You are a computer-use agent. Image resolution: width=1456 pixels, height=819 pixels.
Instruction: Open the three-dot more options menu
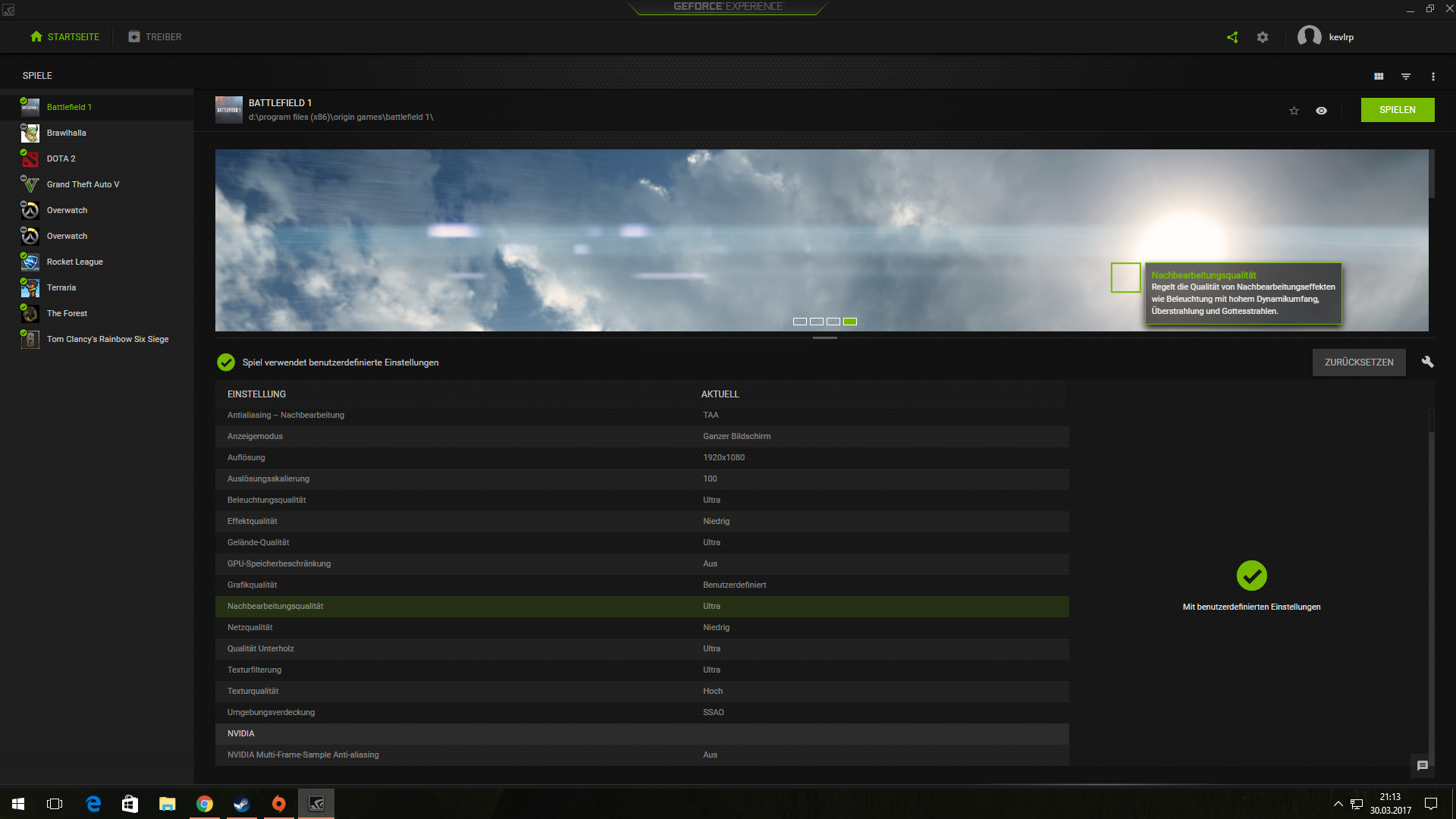coord(1432,77)
